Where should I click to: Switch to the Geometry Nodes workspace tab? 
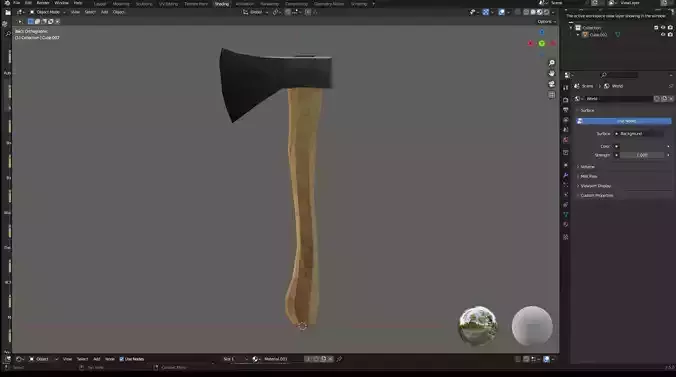point(329,4)
